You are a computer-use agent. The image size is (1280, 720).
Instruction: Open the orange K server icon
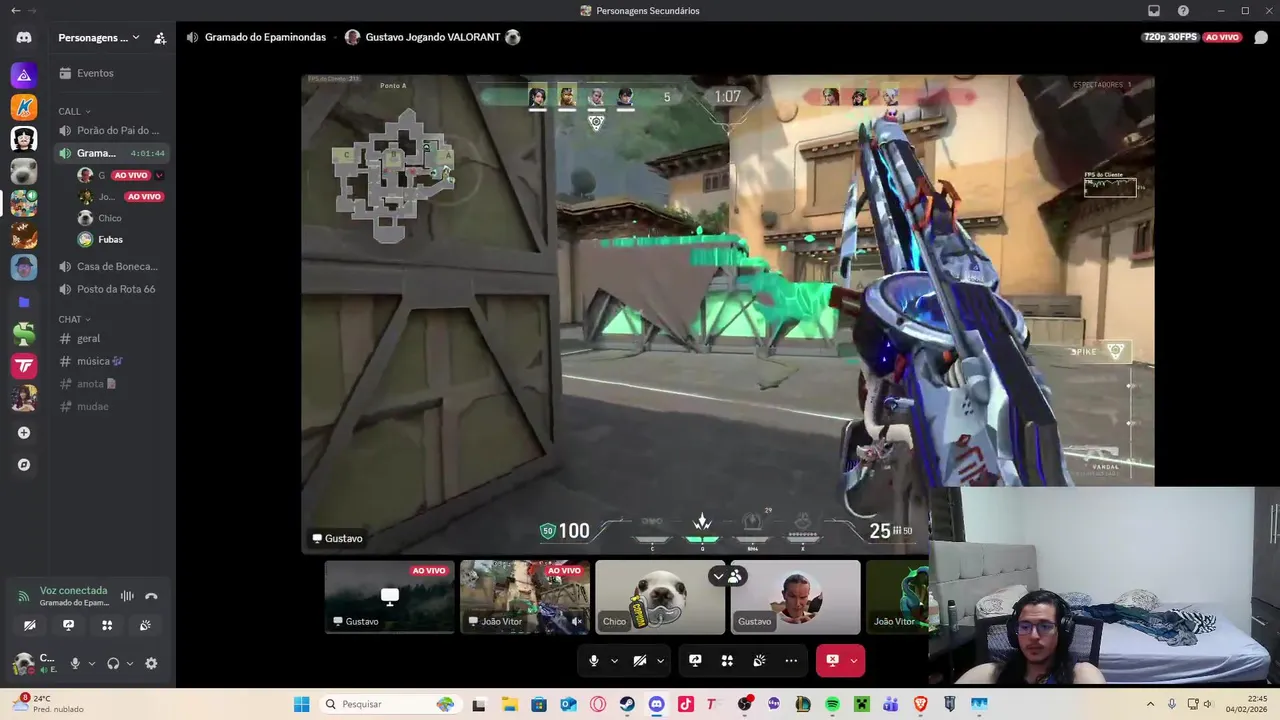24,107
